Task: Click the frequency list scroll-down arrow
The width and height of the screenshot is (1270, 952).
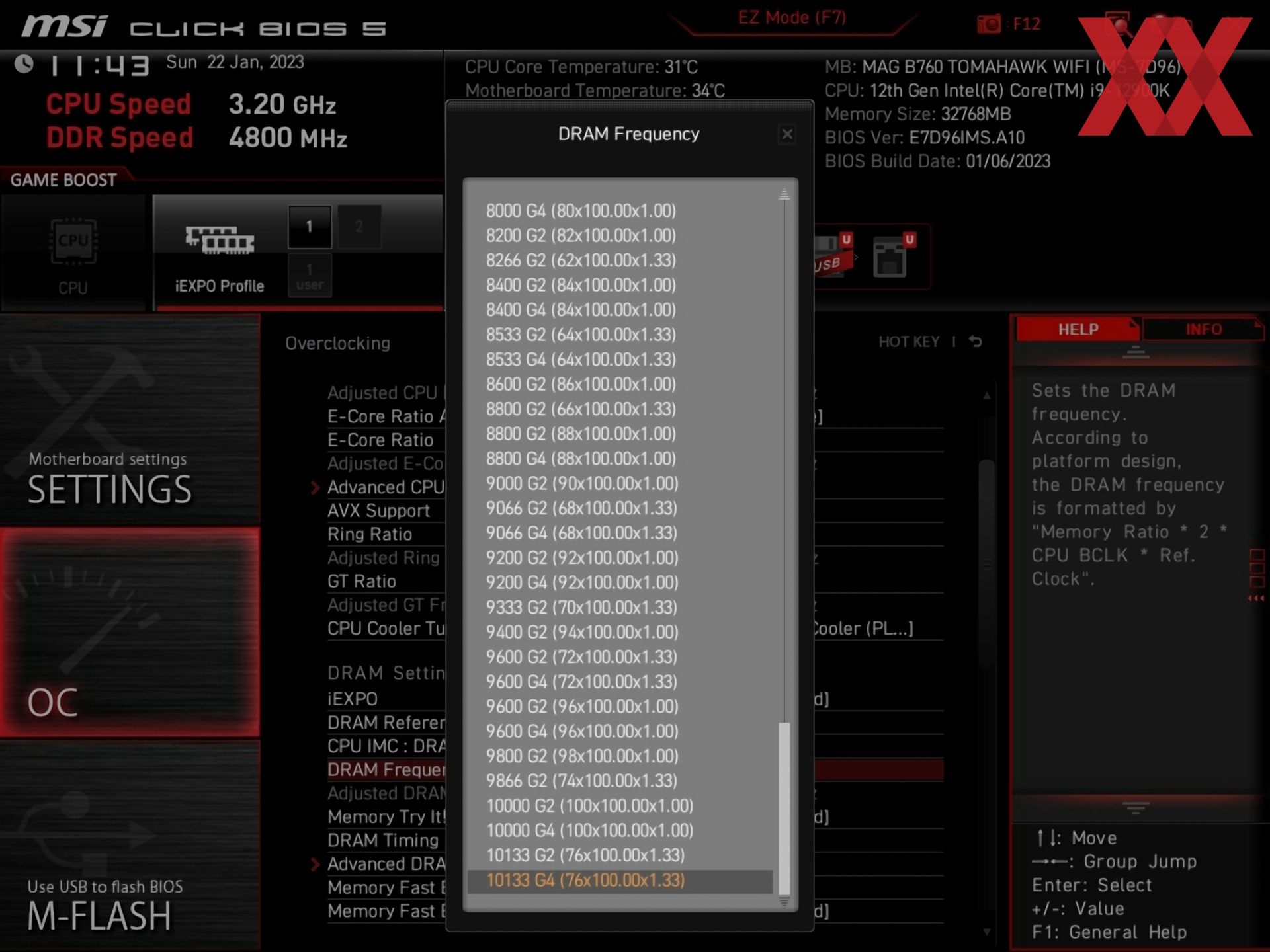Action: coord(784,902)
